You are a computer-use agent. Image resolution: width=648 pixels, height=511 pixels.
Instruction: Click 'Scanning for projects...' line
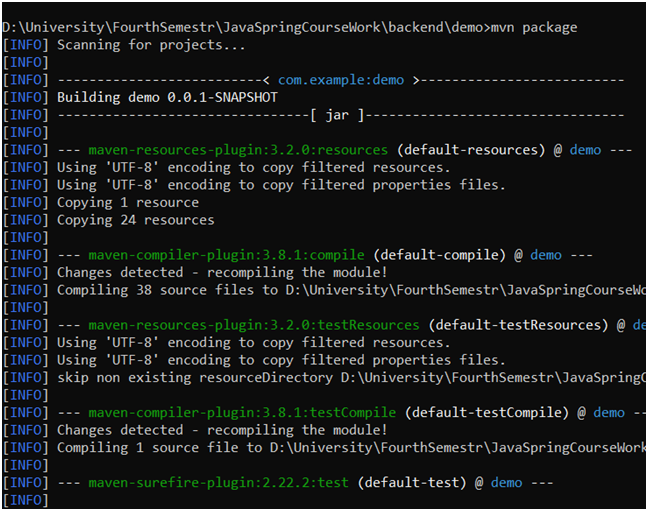(151, 45)
